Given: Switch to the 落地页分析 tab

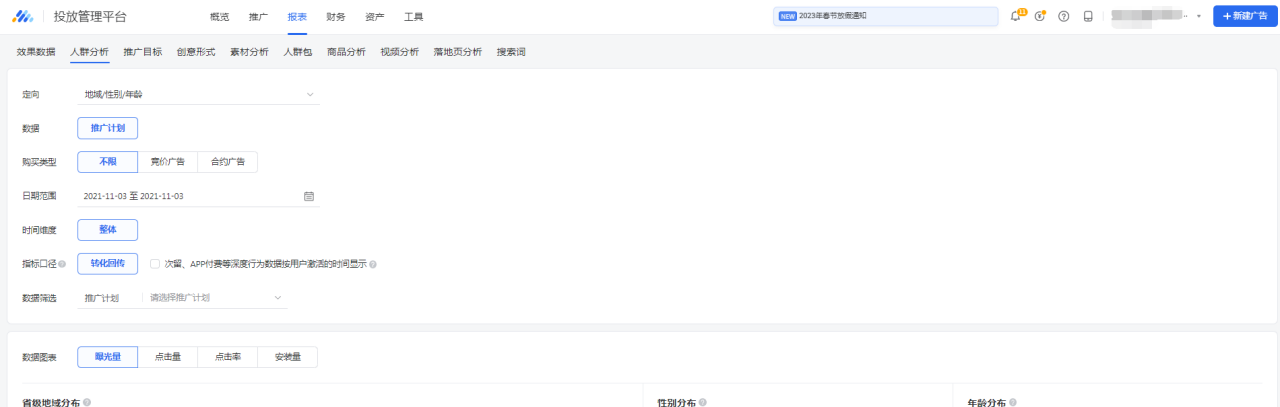Looking at the screenshot, I should point(458,51).
